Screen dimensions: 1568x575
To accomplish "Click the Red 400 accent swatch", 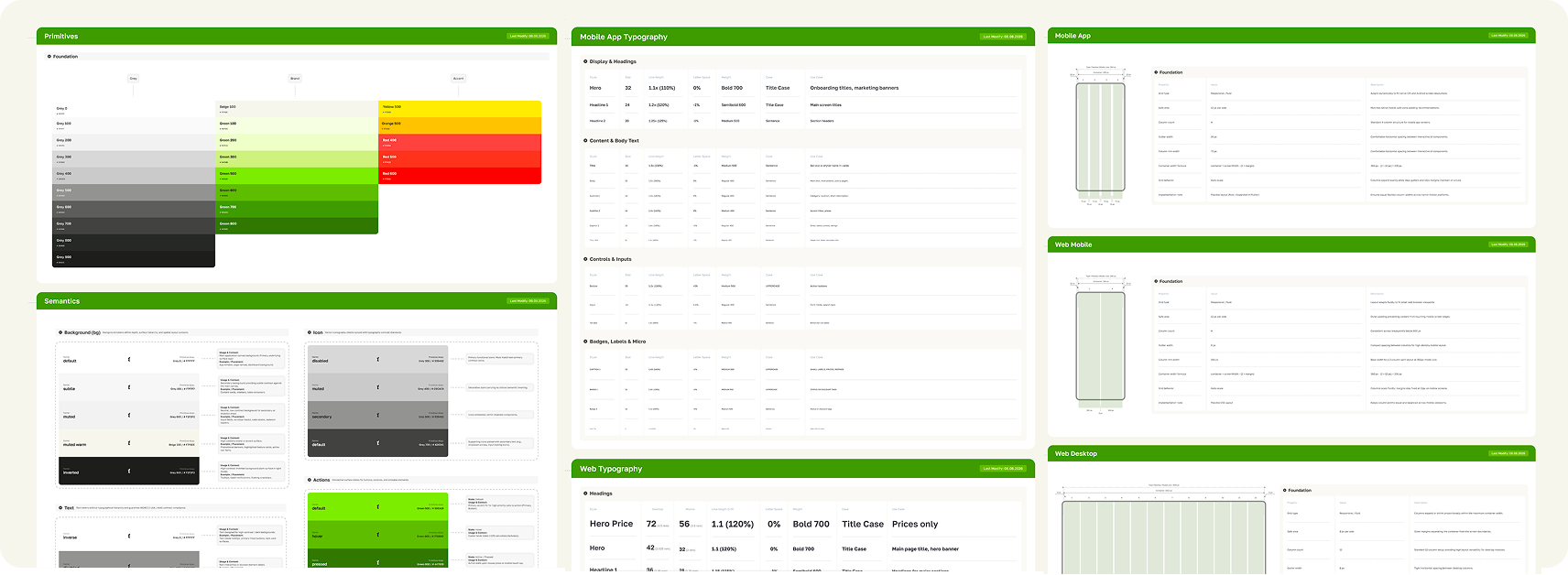I will coord(460,142).
